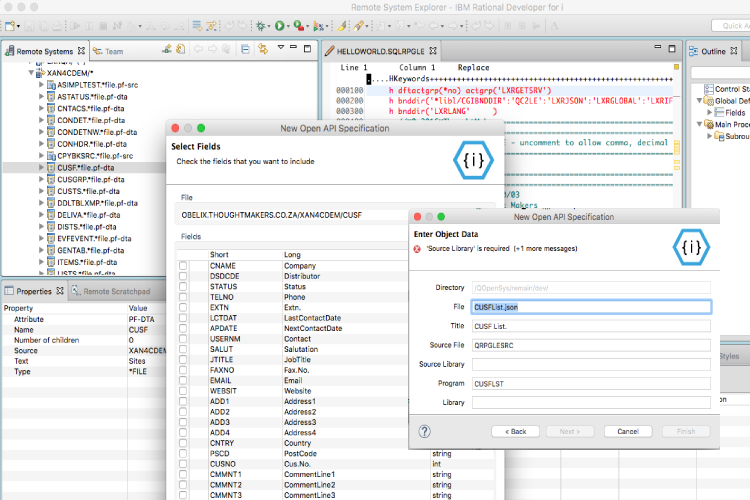Click the Run with red badge icon

pos(298,26)
